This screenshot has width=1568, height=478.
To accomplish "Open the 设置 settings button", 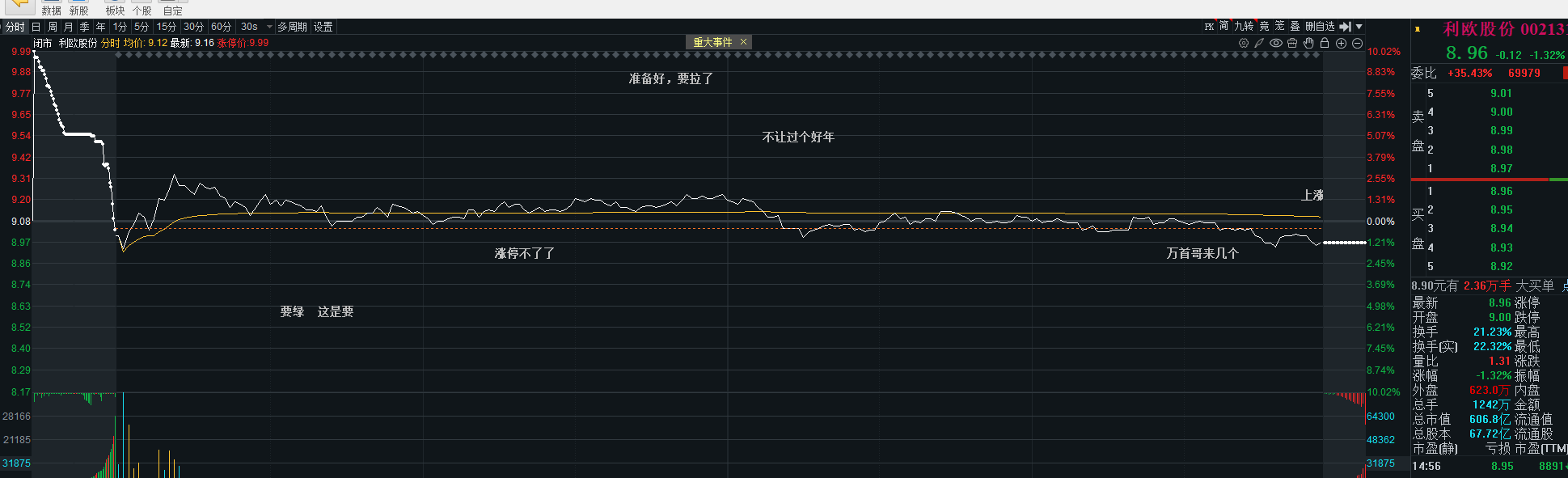I will (x=323, y=27).
